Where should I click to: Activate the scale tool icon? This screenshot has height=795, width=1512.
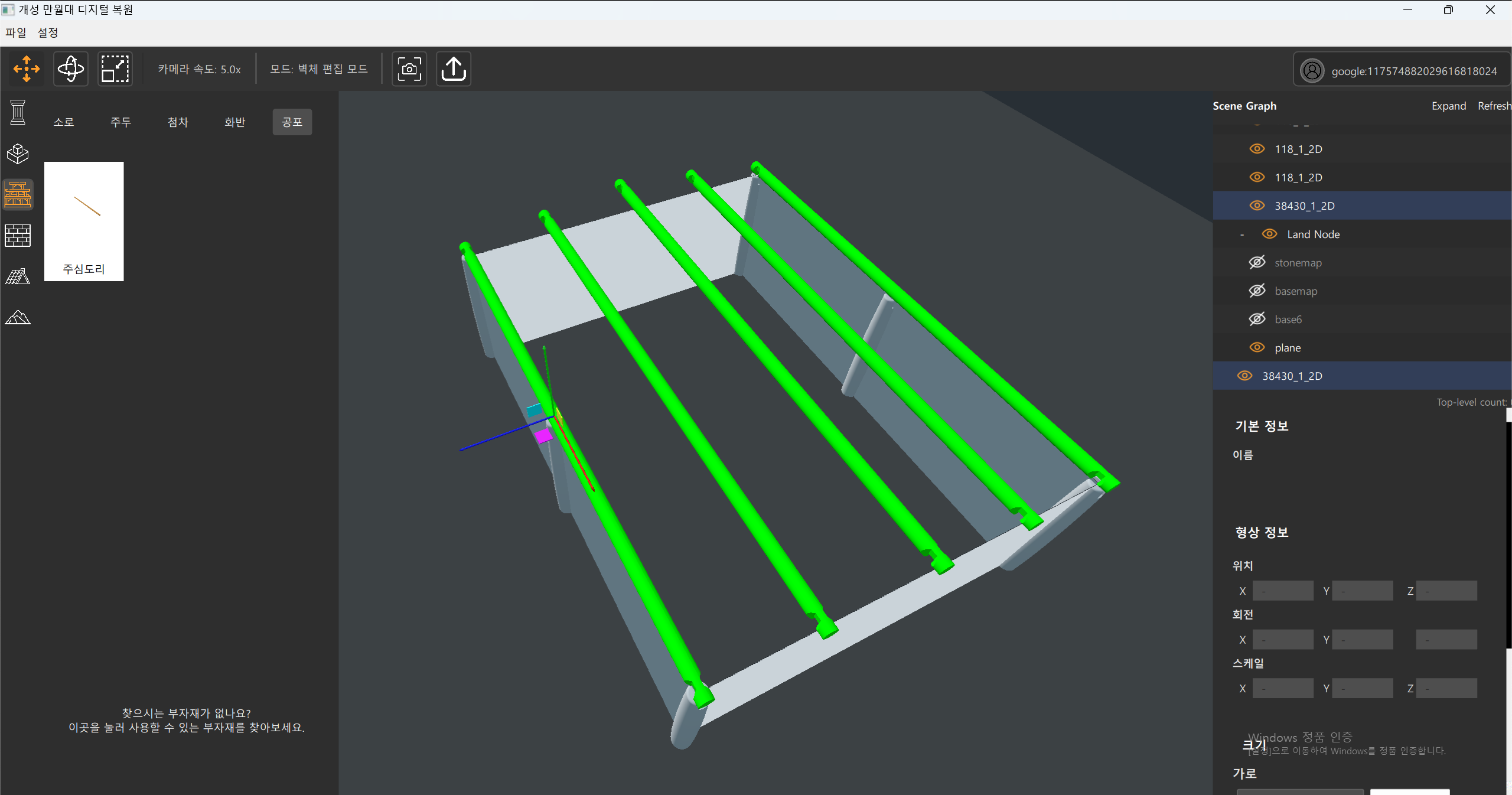click(x=115, y=69)
